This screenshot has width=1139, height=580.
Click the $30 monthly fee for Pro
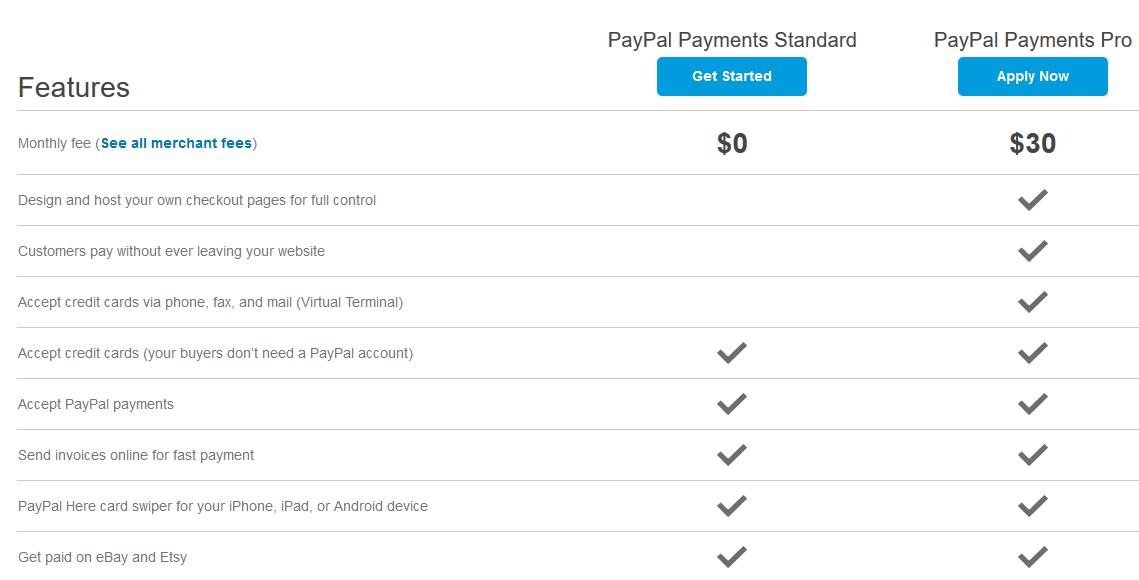[x=1032, y=144]
